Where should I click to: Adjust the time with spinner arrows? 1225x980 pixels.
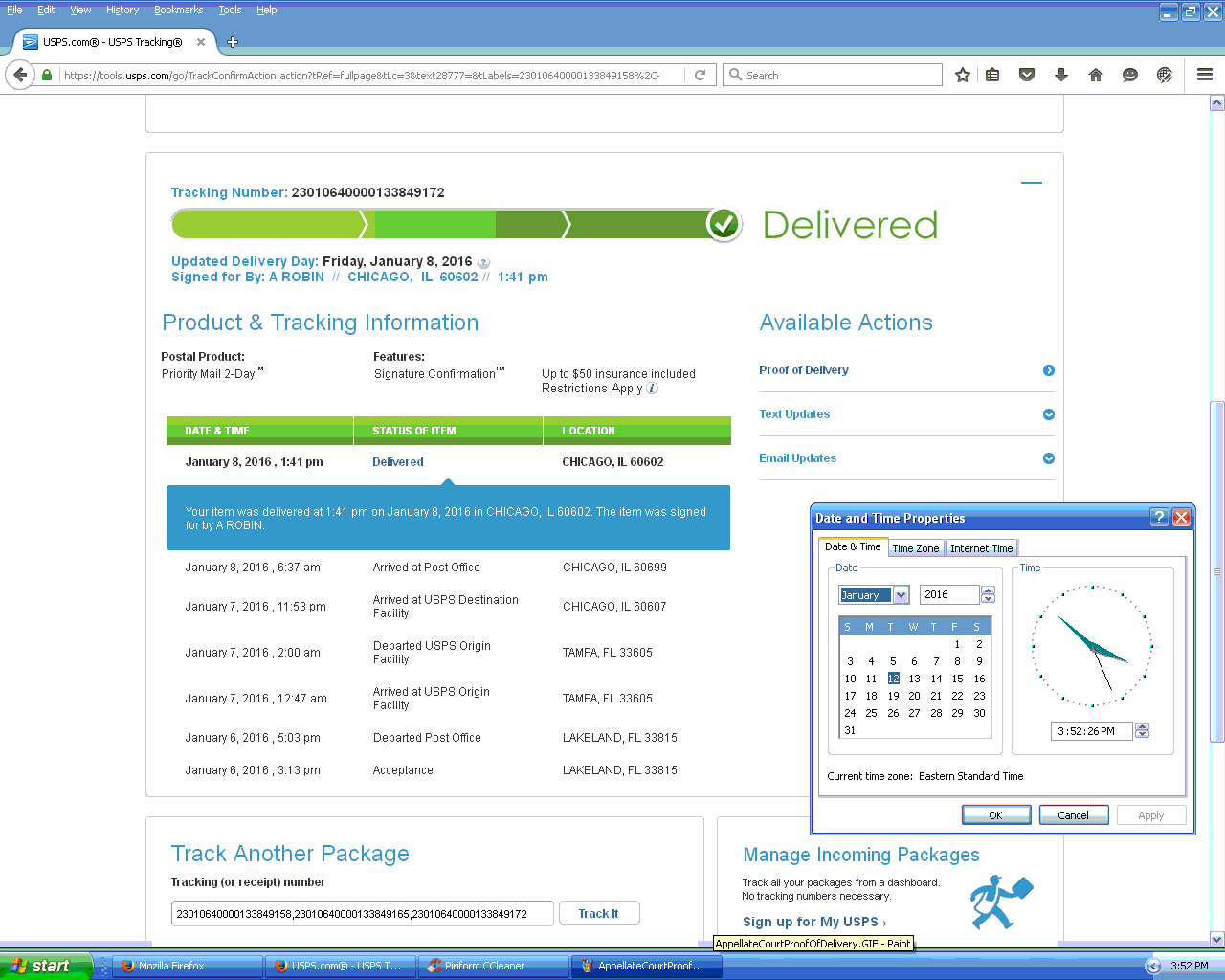1142,730
